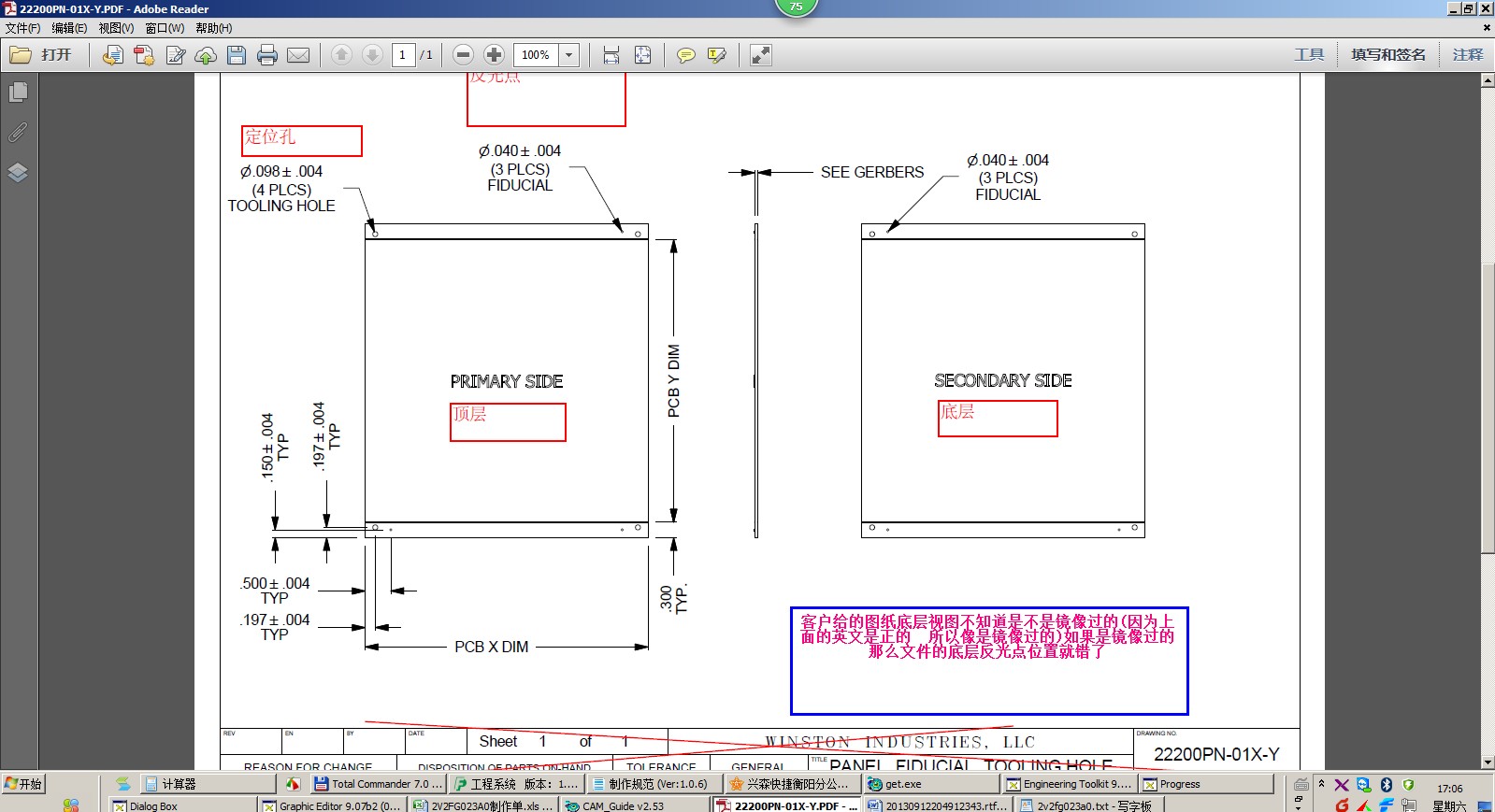
Task: Add a sticky note comment
Action: click(x=685, y=55)
